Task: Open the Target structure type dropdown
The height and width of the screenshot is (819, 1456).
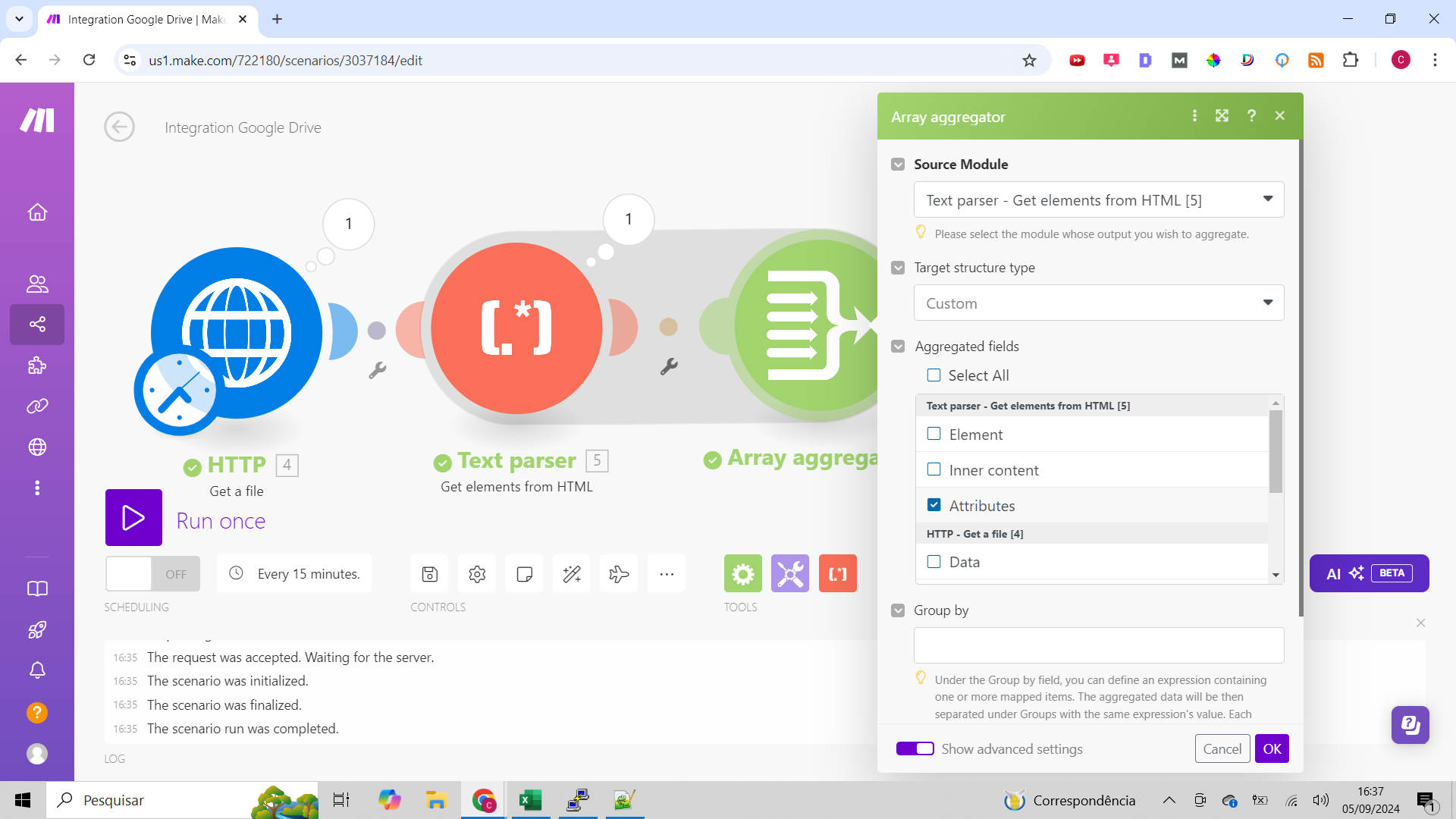Action: click(x=1098, y=303)
